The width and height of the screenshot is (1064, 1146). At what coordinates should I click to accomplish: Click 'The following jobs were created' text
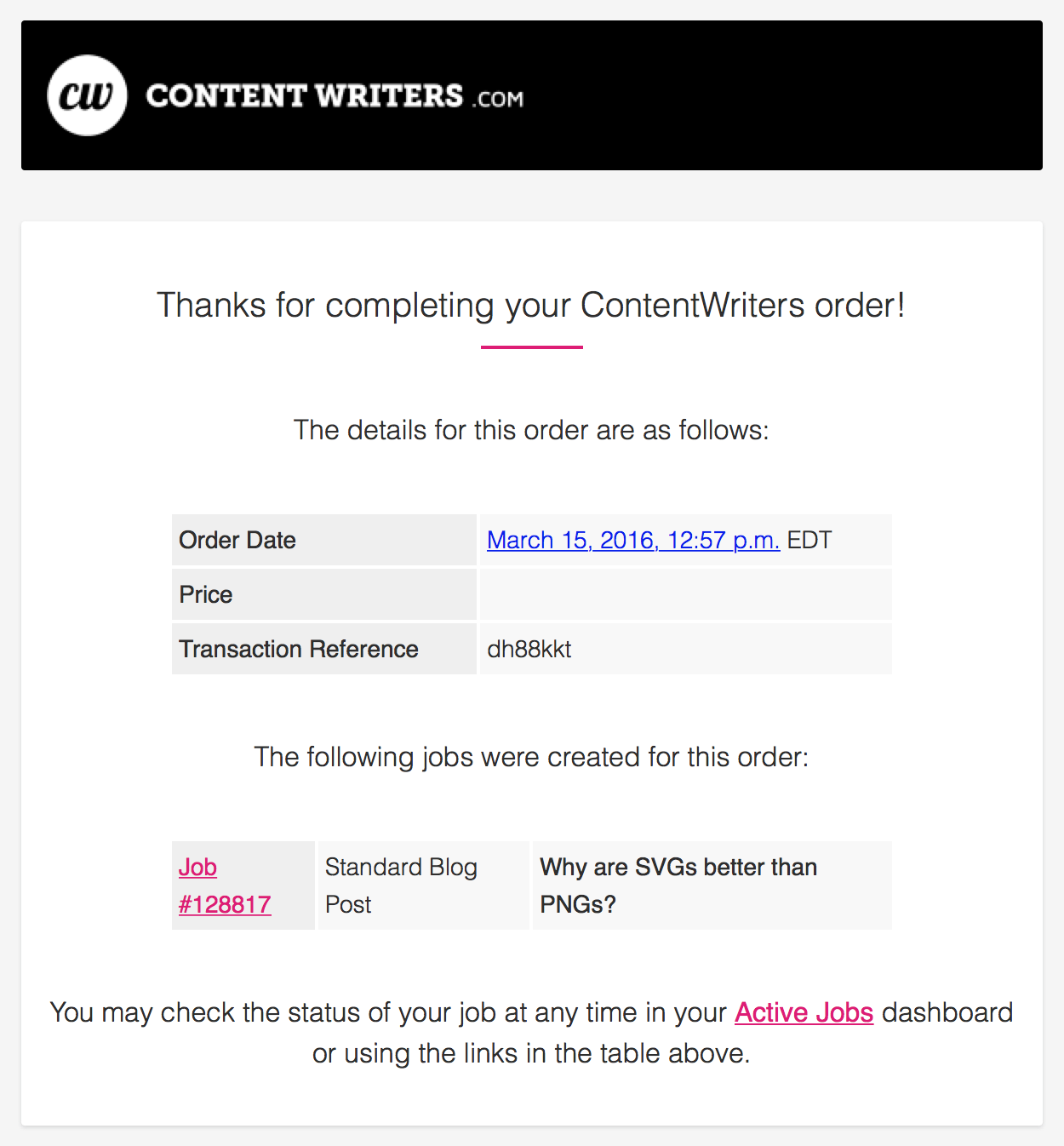pyautogui.click(x=531, y=757)
